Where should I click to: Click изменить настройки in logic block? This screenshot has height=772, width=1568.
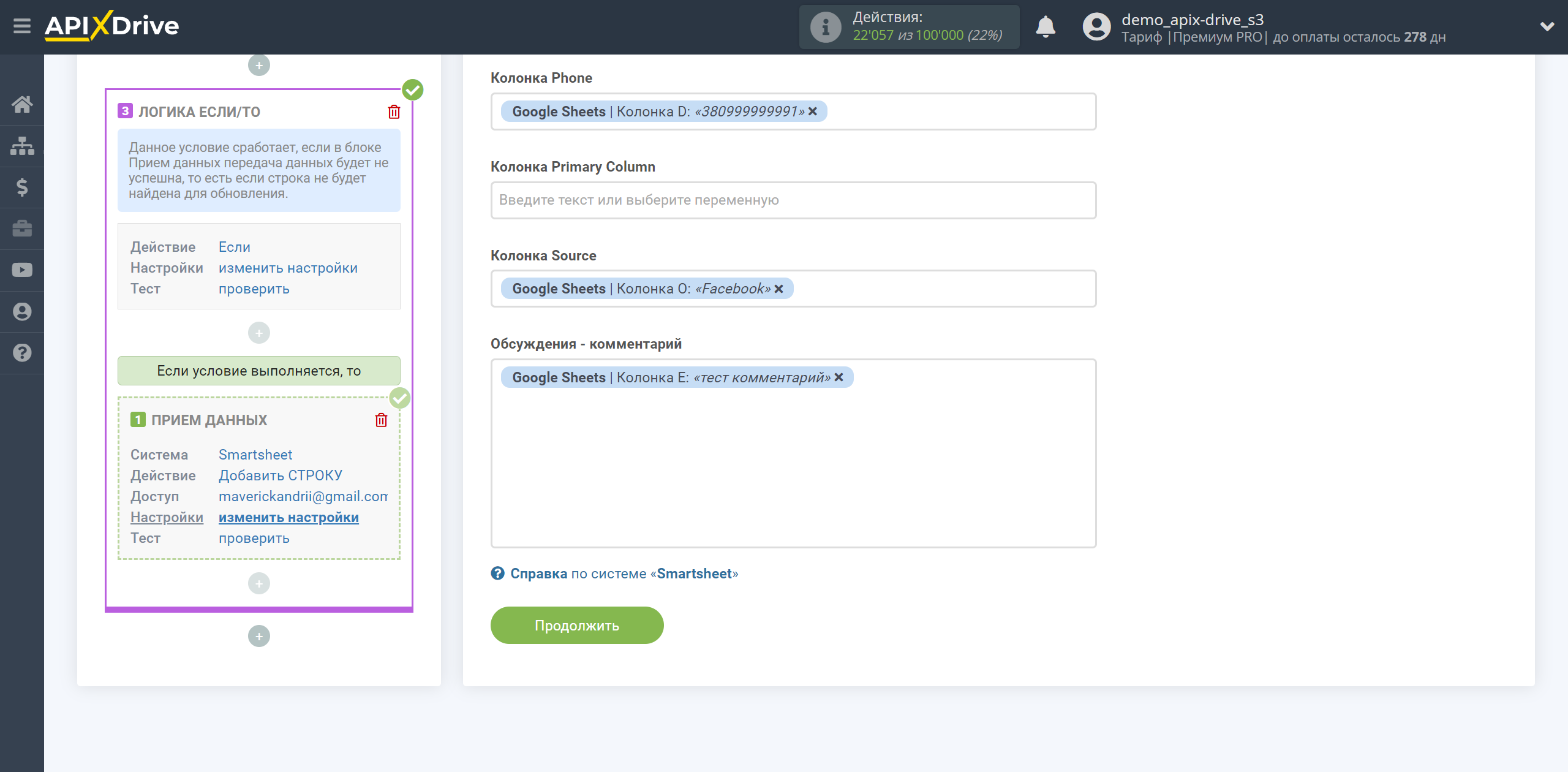288,268
